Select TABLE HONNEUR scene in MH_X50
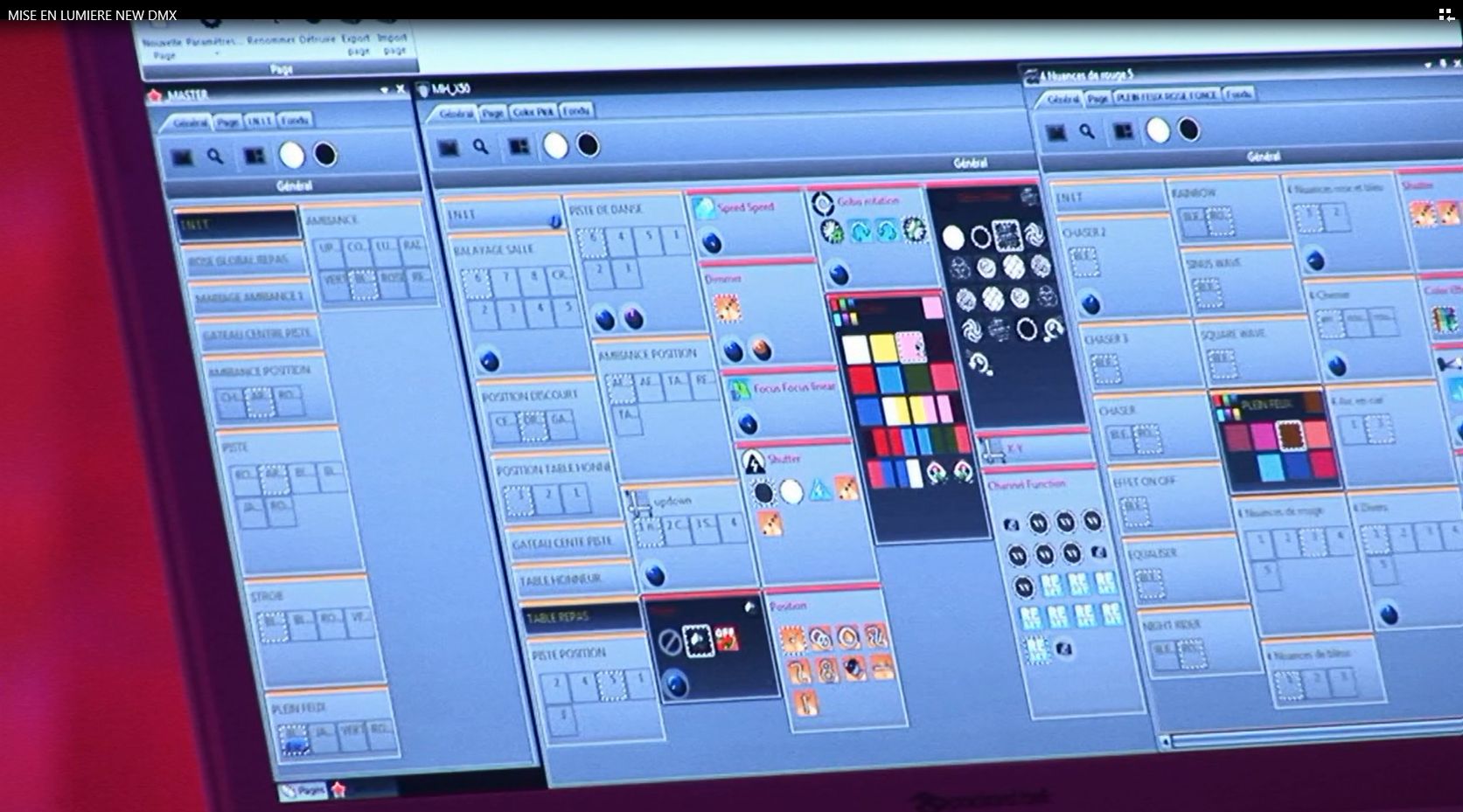This screenshot has width=1463, height=812. click(x=573, y=580)
